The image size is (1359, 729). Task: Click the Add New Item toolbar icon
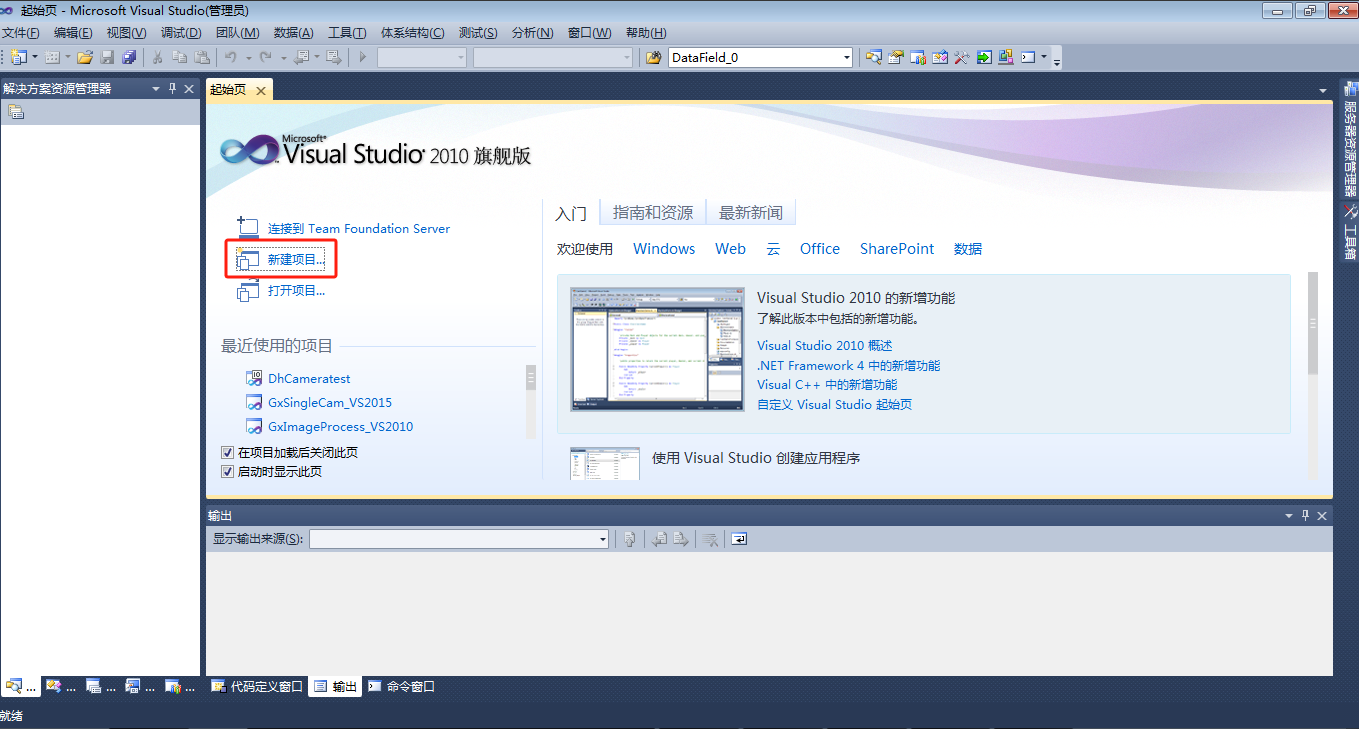[52, 57]
